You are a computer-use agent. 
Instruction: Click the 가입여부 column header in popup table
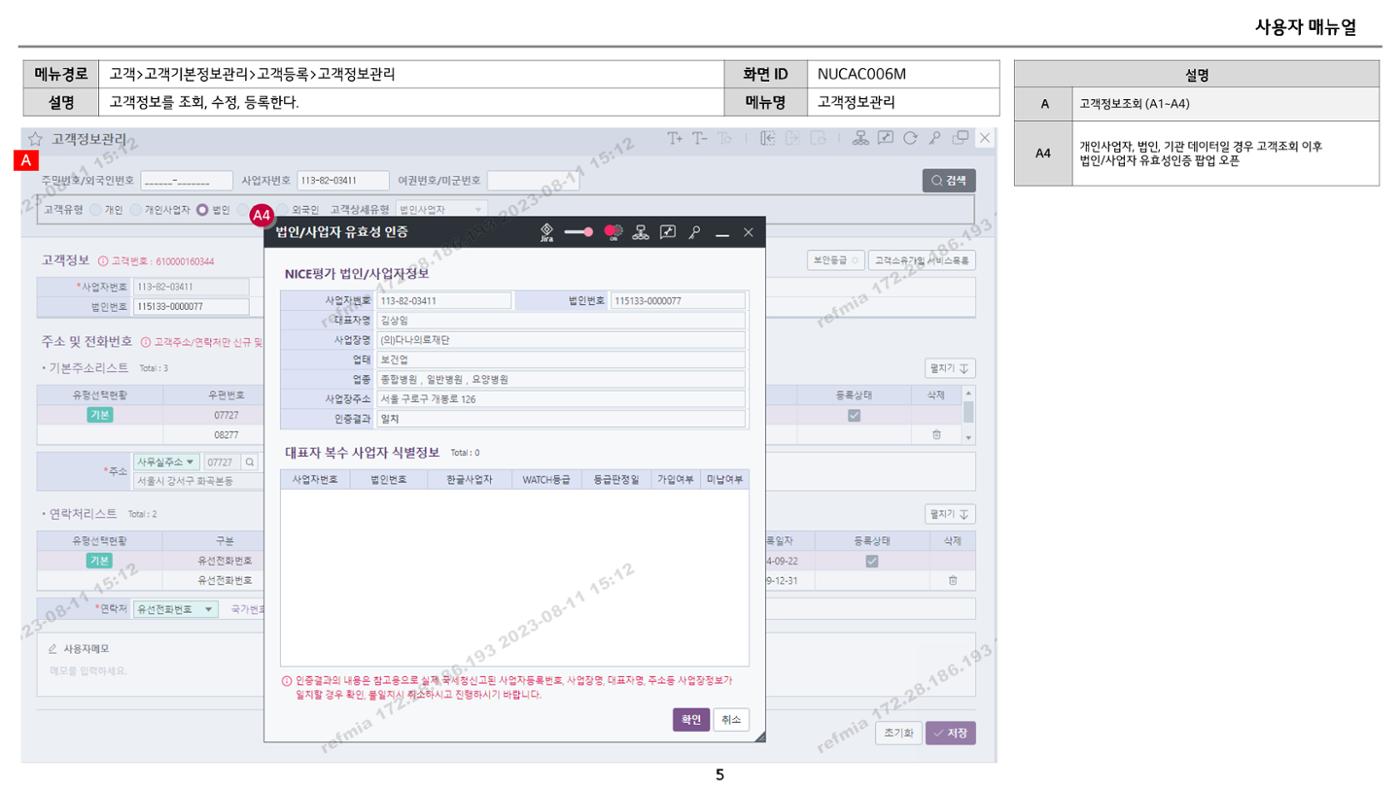click(x=675, y=480)
